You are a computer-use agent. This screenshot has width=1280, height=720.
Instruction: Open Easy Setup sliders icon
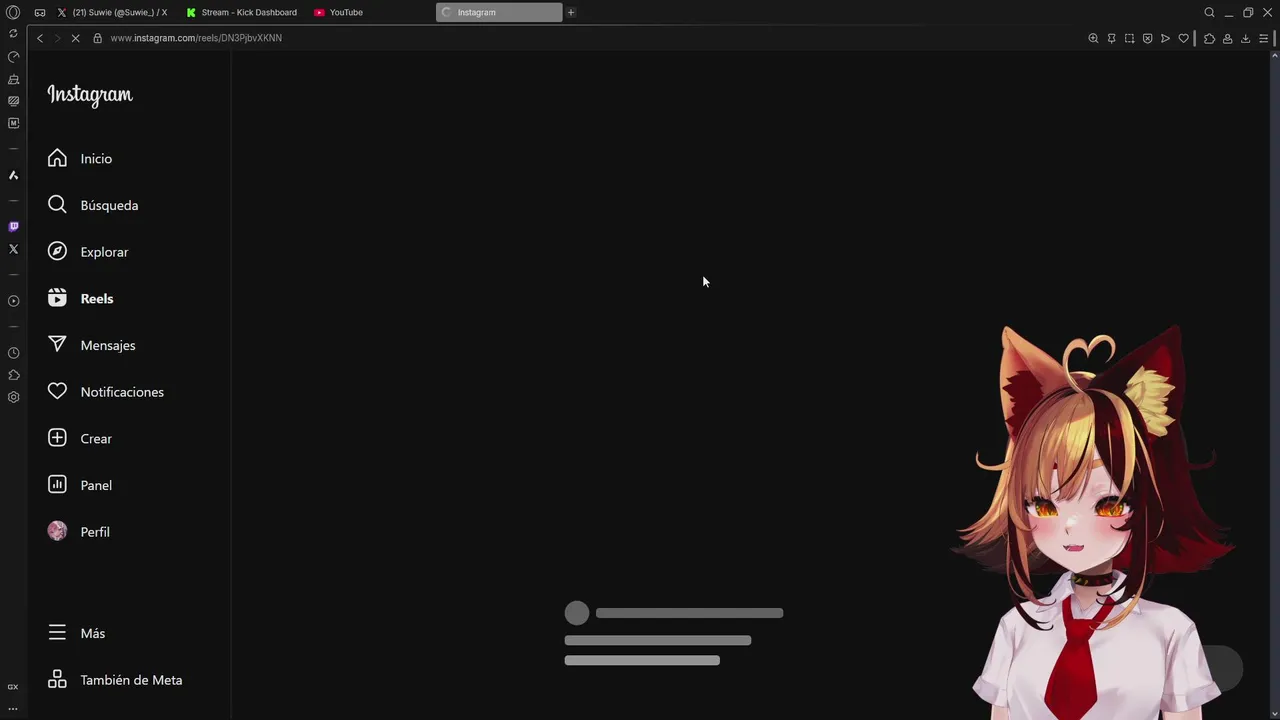[1263, 38]
